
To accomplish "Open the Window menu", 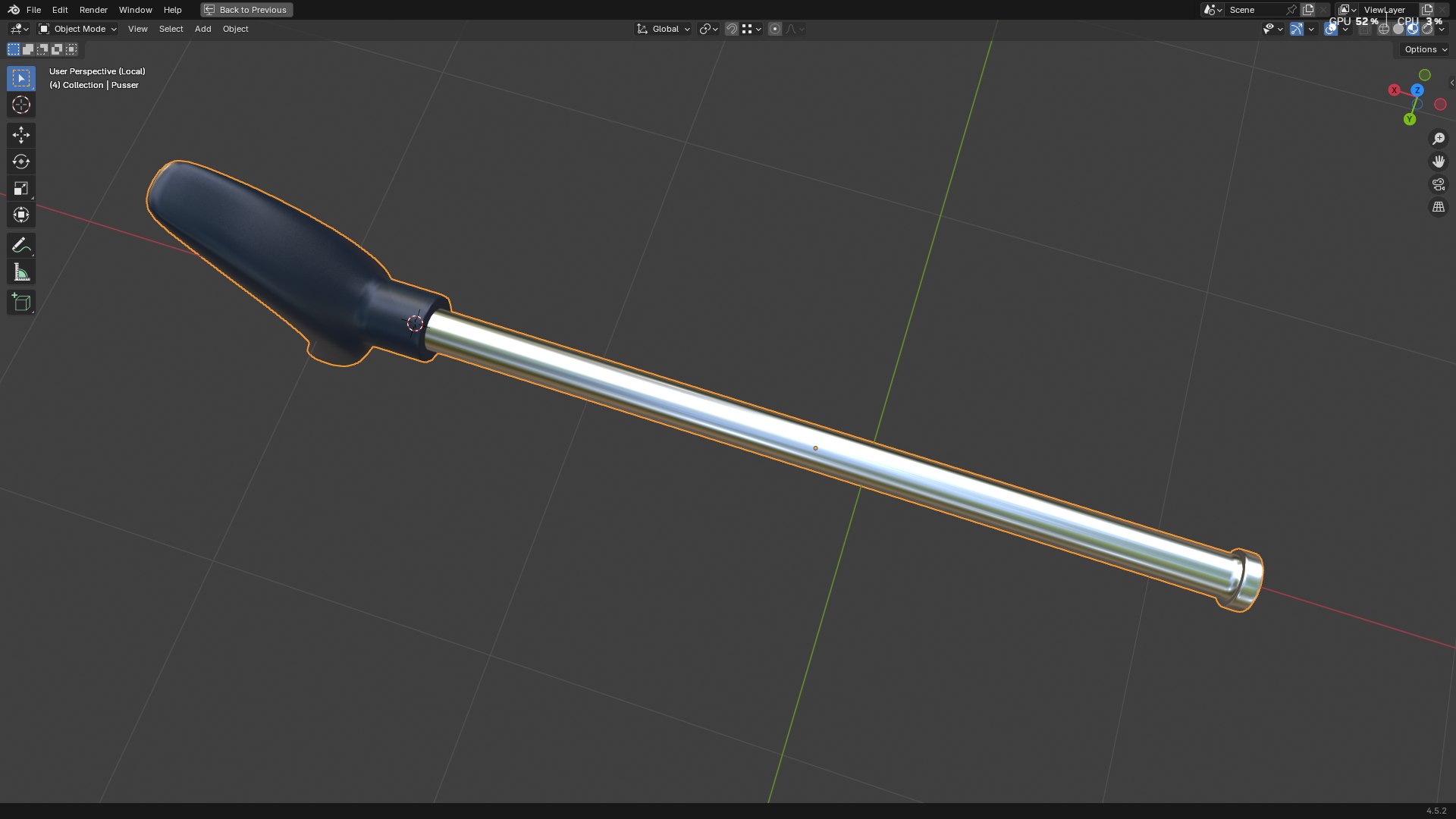I will coord(136,10).
